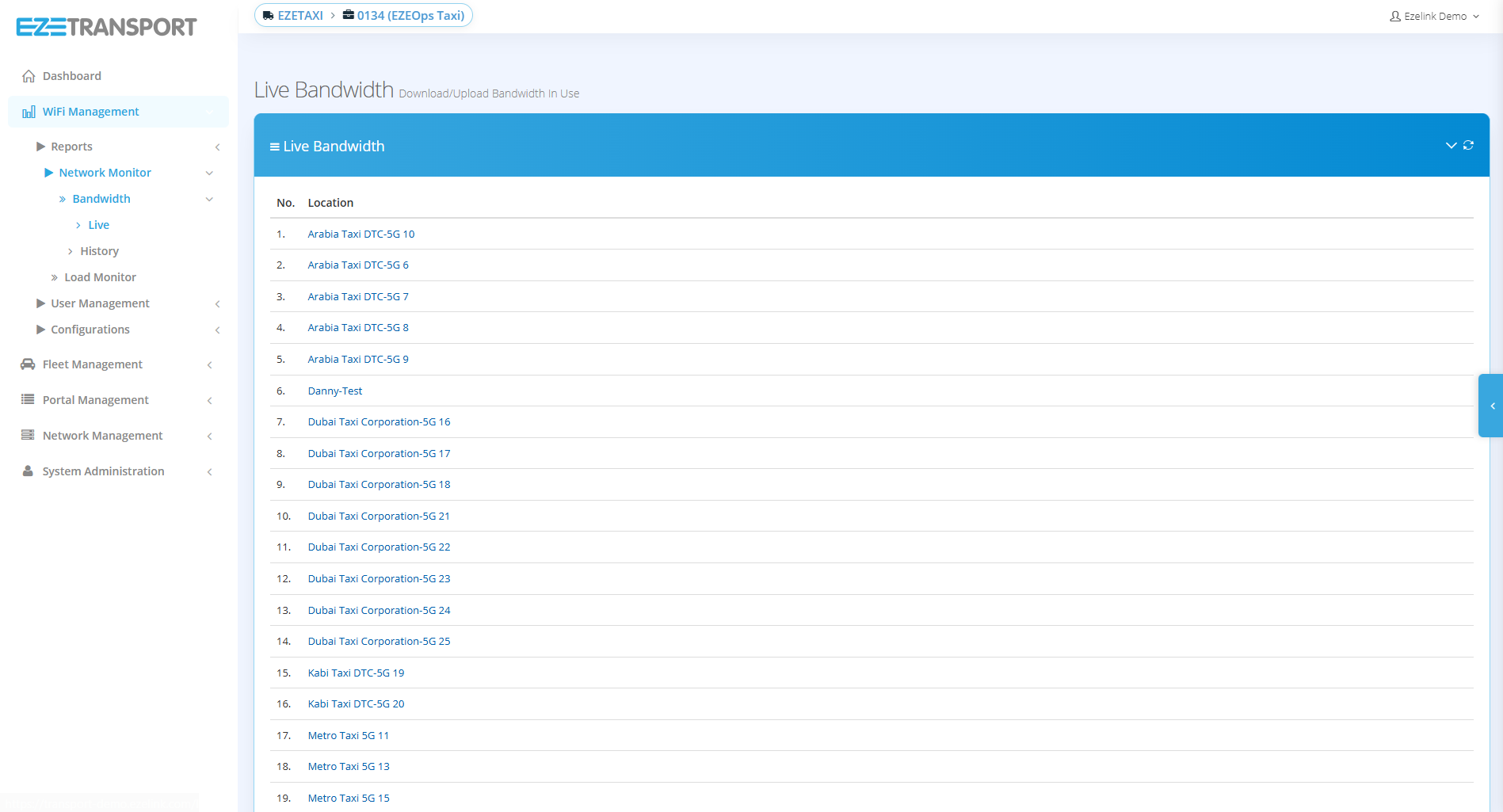1503x812 pixels.
Task: Expand the Configurations submenu arrow
Action: [x=217, y=330]
